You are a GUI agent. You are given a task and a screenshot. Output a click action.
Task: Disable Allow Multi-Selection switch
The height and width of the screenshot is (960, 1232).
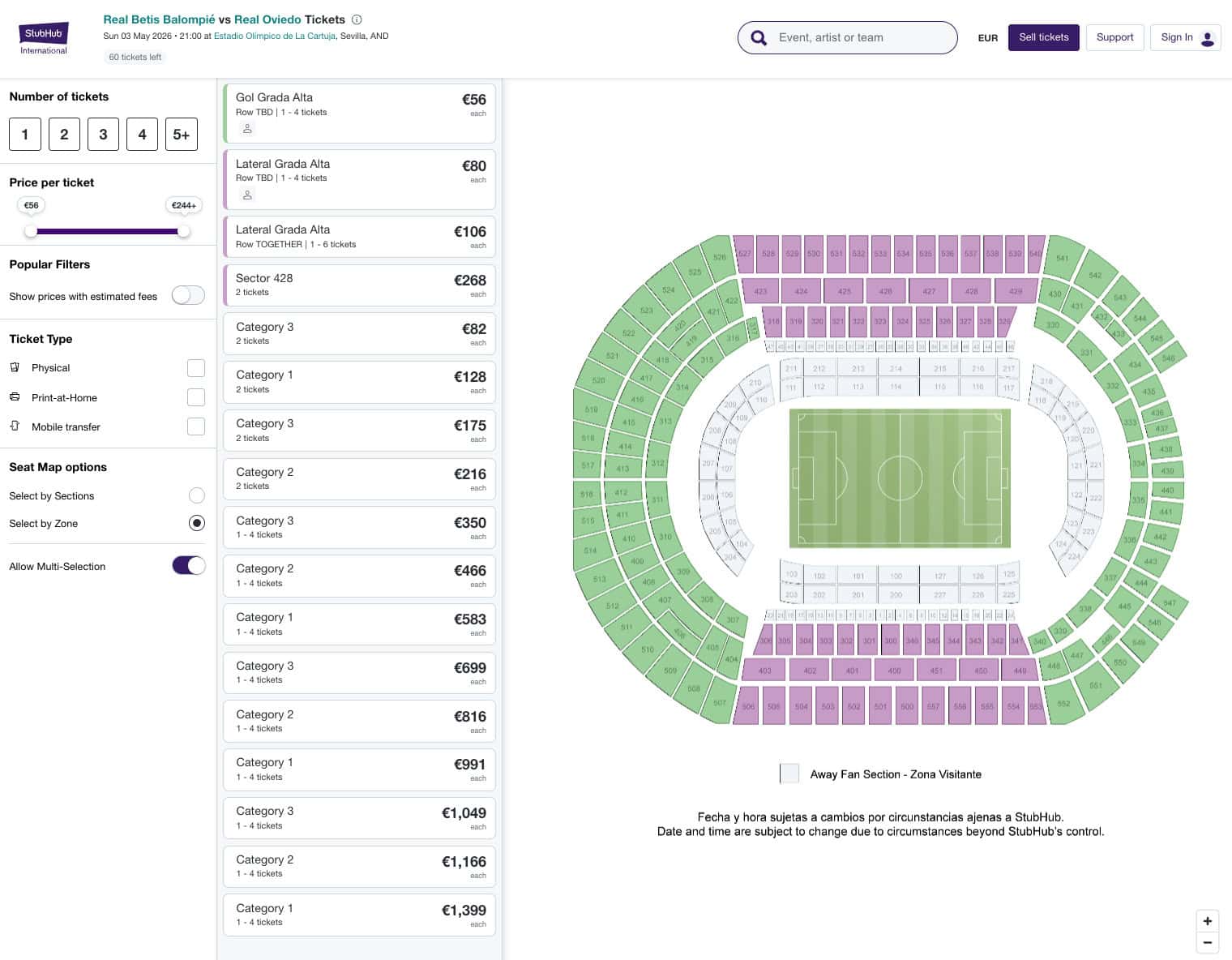(188, 566)
